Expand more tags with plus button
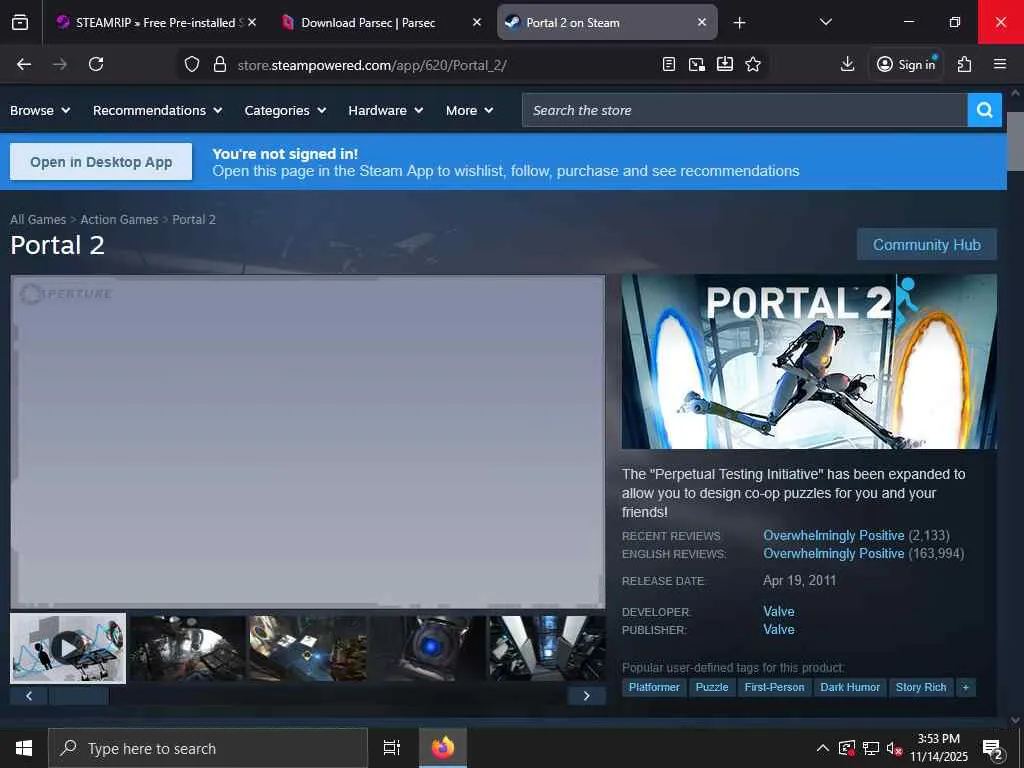Image resolution: width=1024 pixels, height=768 pixels. click(965, 687)
